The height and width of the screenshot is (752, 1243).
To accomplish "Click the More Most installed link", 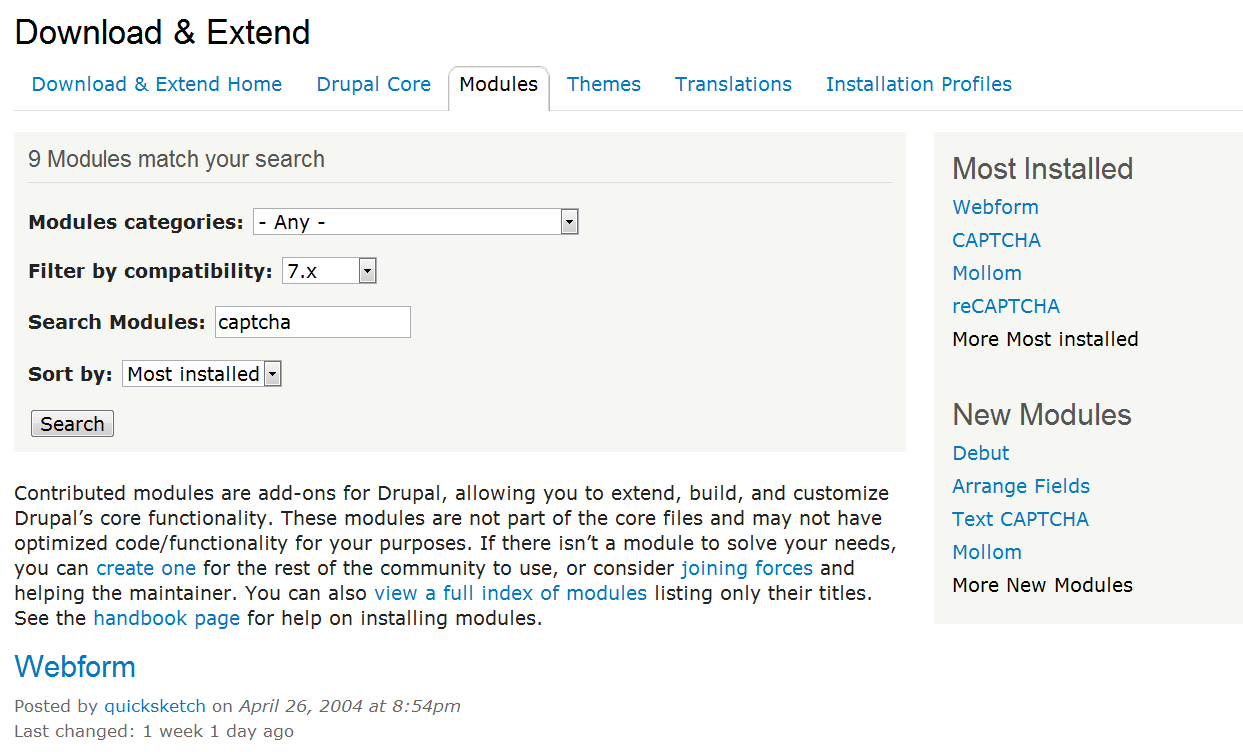I will [1045, 339].
